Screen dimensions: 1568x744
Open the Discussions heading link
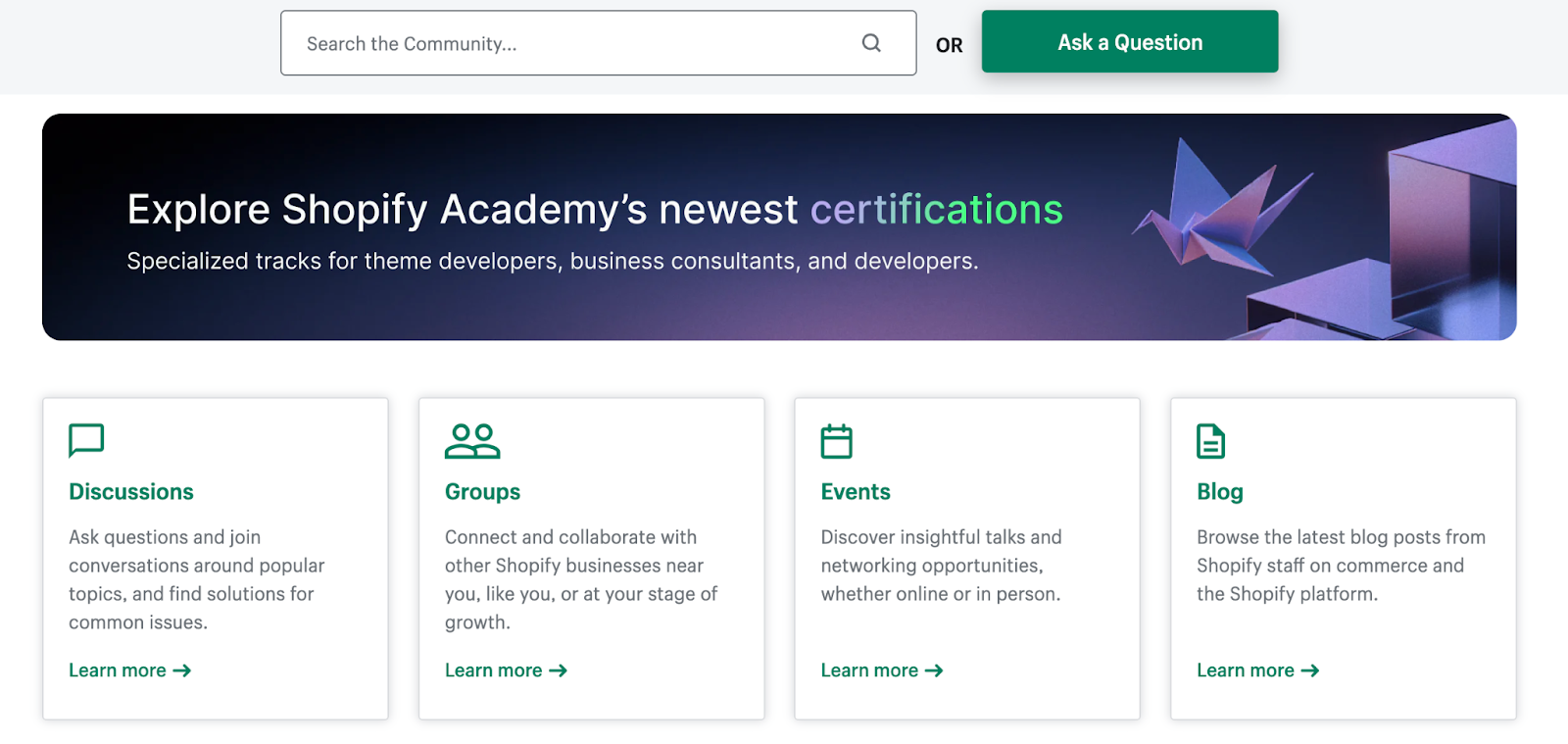click(x=131, y=492)
